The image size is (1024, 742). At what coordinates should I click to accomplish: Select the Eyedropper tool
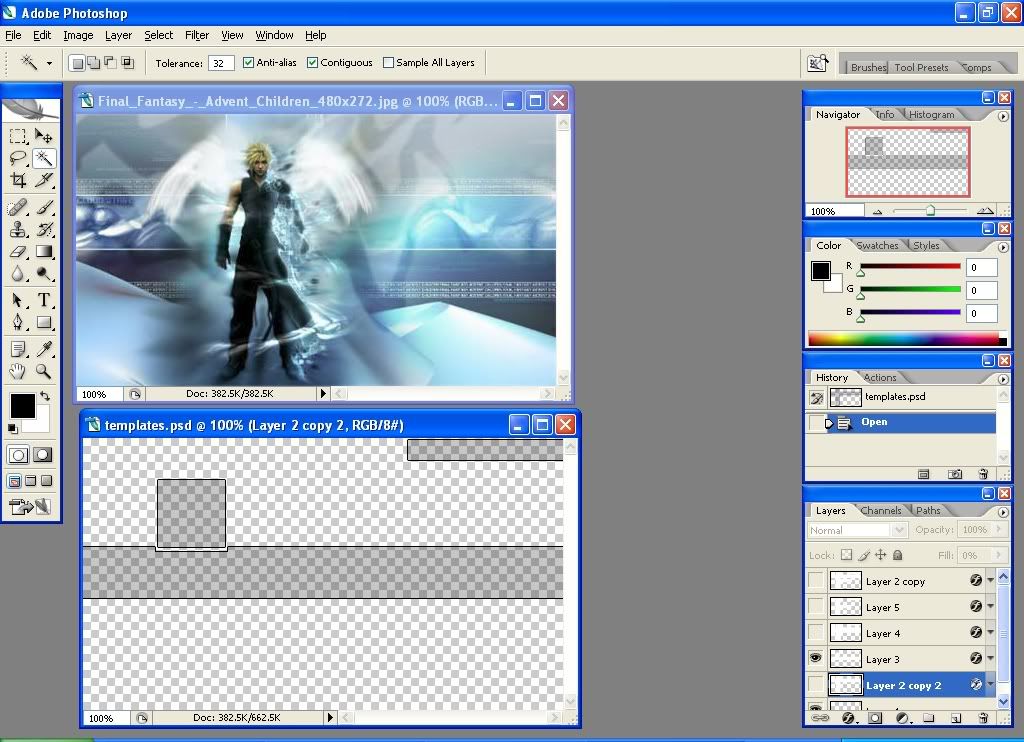pyautogui.click(x=44, y=349)
